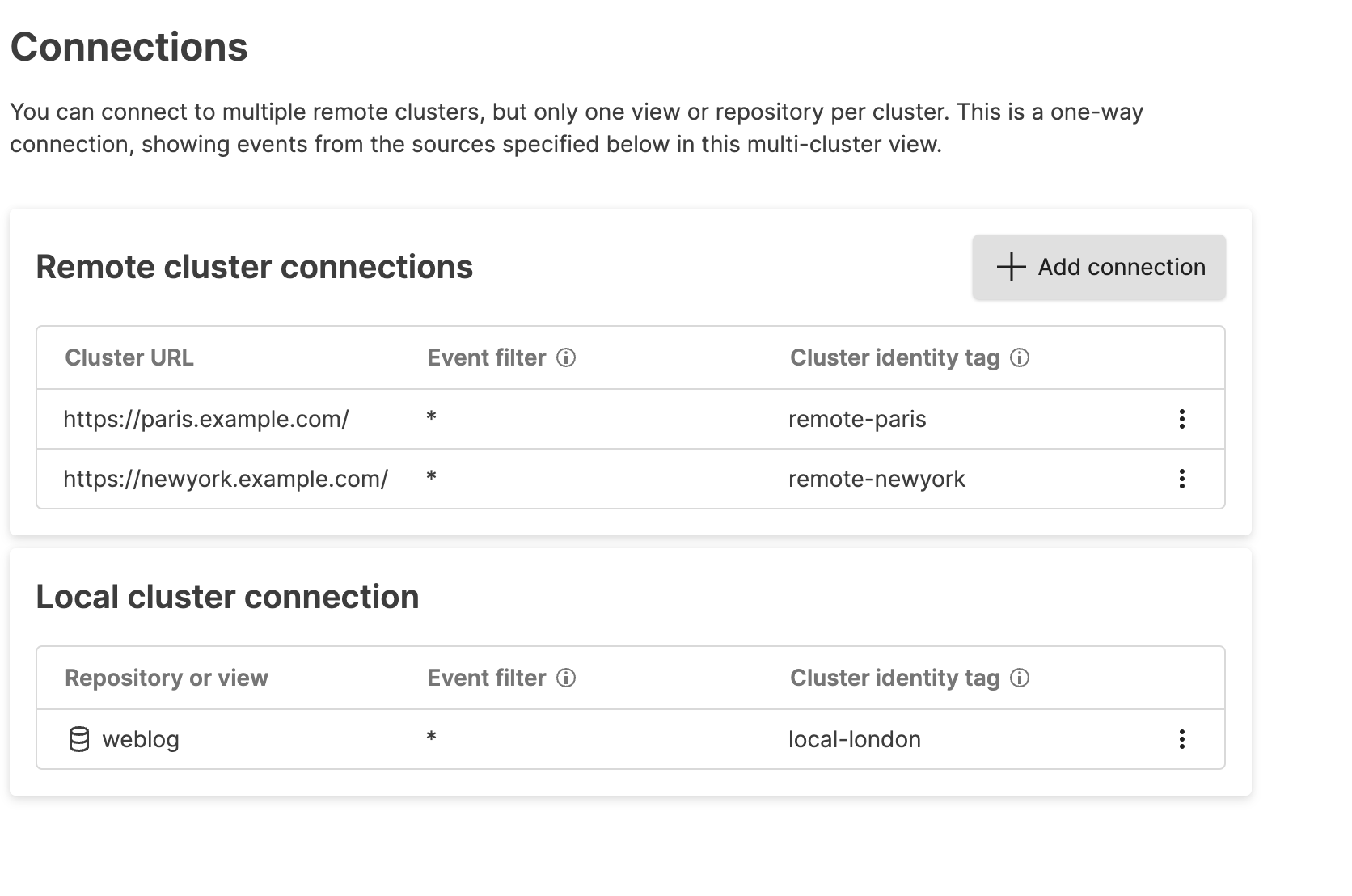
Task: Click the local-london identity tag
Action: [855, 739]
